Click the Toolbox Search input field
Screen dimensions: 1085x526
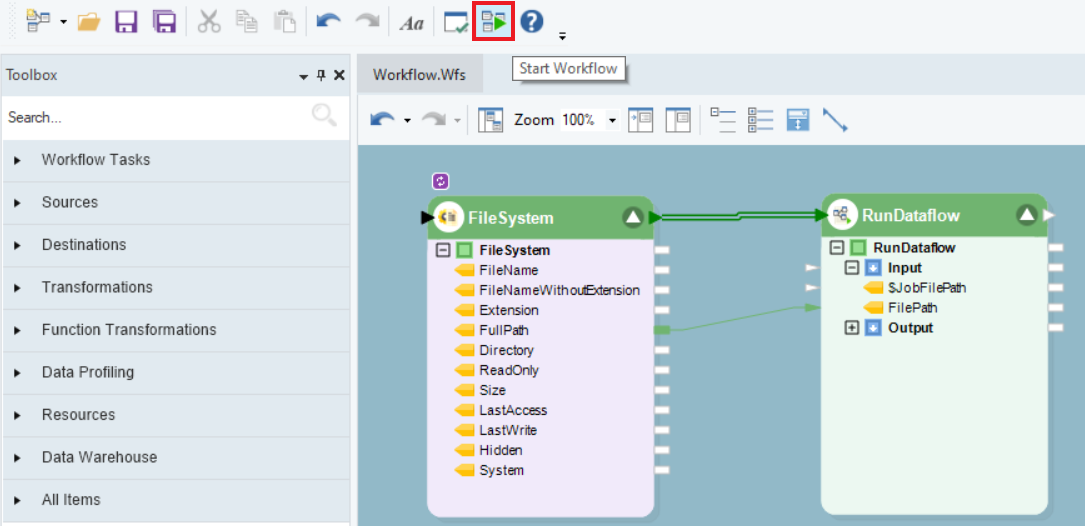coord(155,117)
